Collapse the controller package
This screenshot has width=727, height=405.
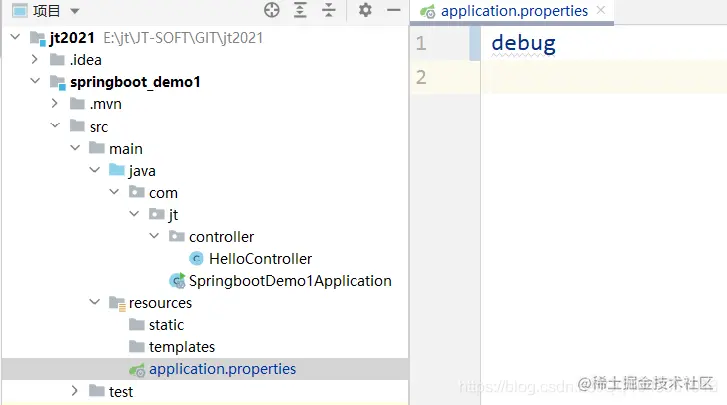(x=154, y=235)
